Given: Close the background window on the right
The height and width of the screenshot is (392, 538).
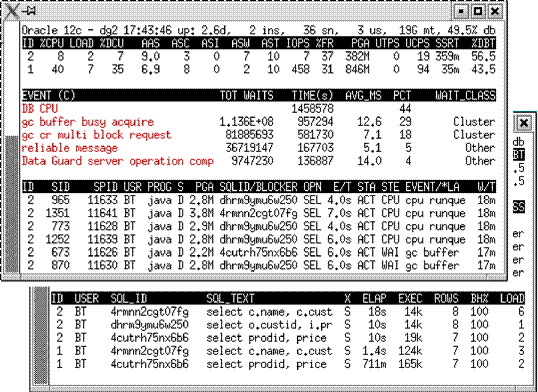Looking at the screenshot, I should tap(524, 123).
